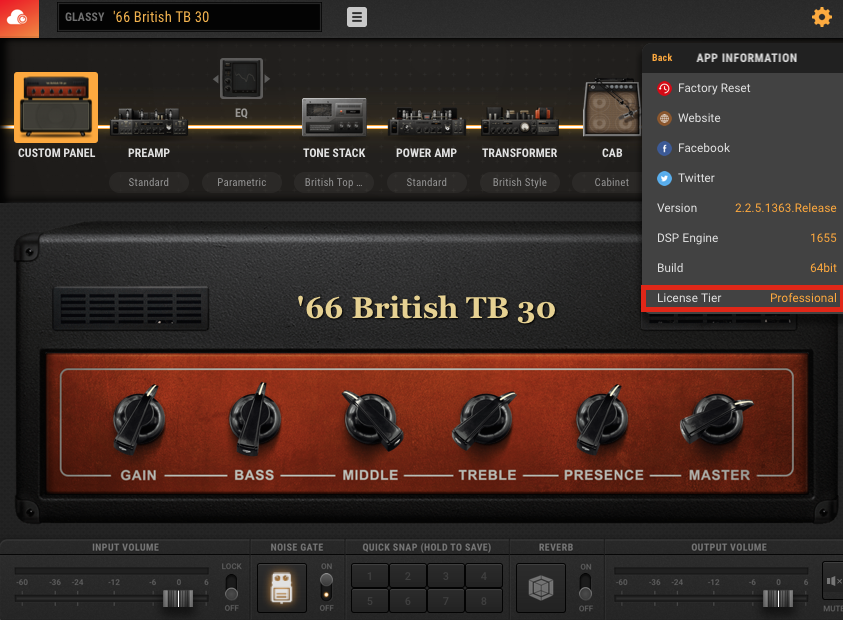Open the preset list hamburger menu
This screenshot has height=620, width=843.
click(x=357, y=17)
